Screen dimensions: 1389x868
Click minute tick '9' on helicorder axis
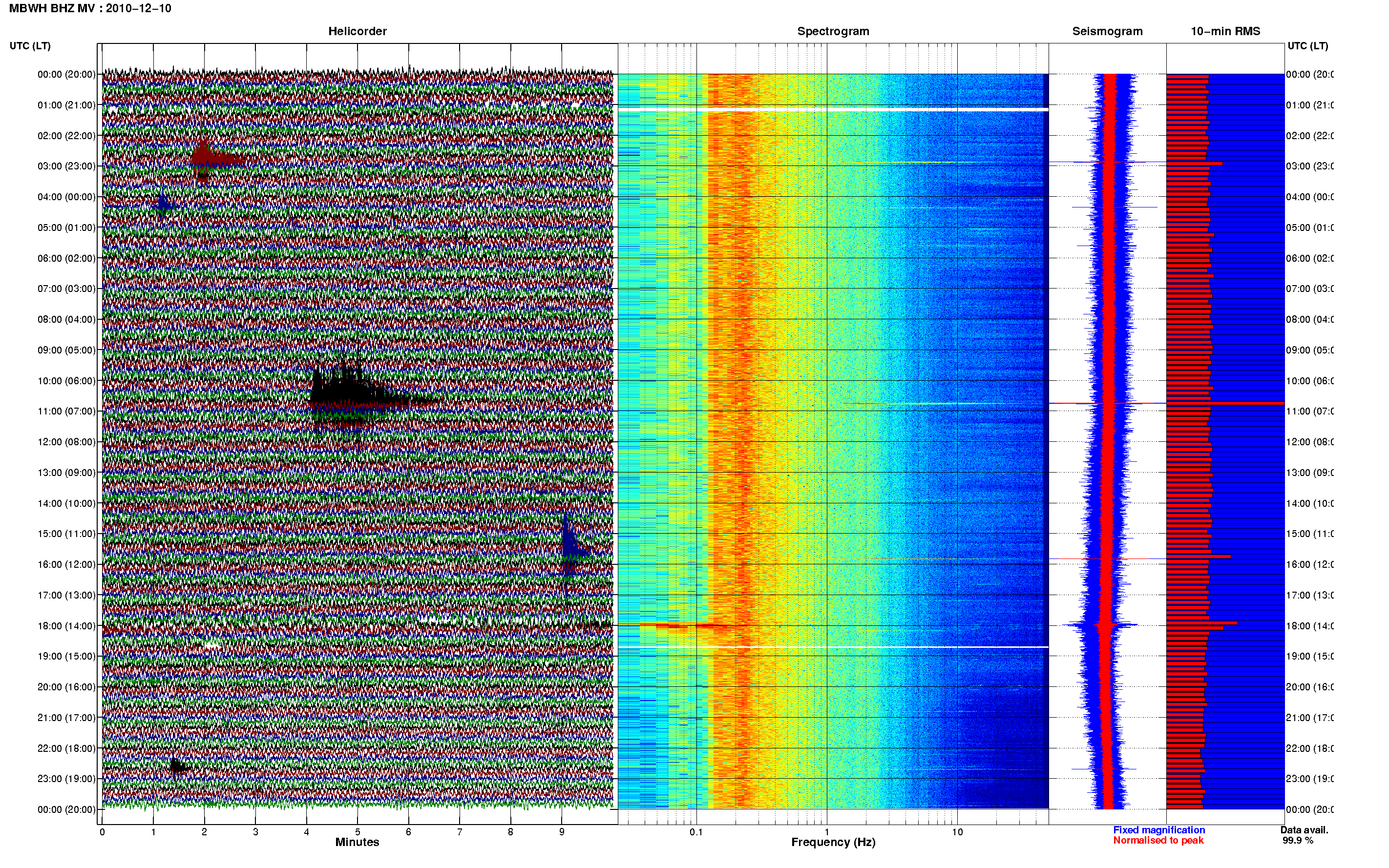point(562,832)
